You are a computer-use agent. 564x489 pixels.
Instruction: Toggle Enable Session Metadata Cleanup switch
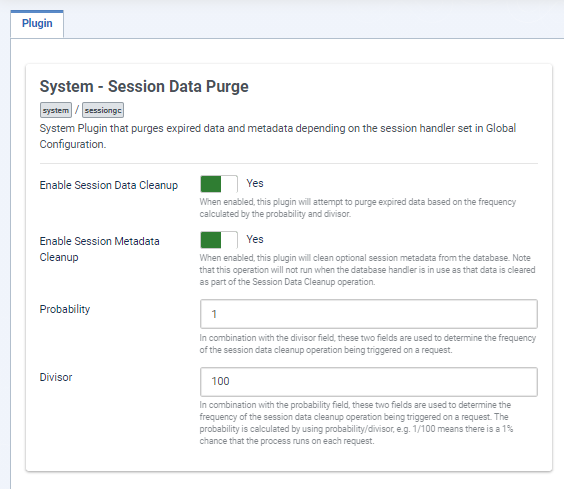click(x=219, y=240)
